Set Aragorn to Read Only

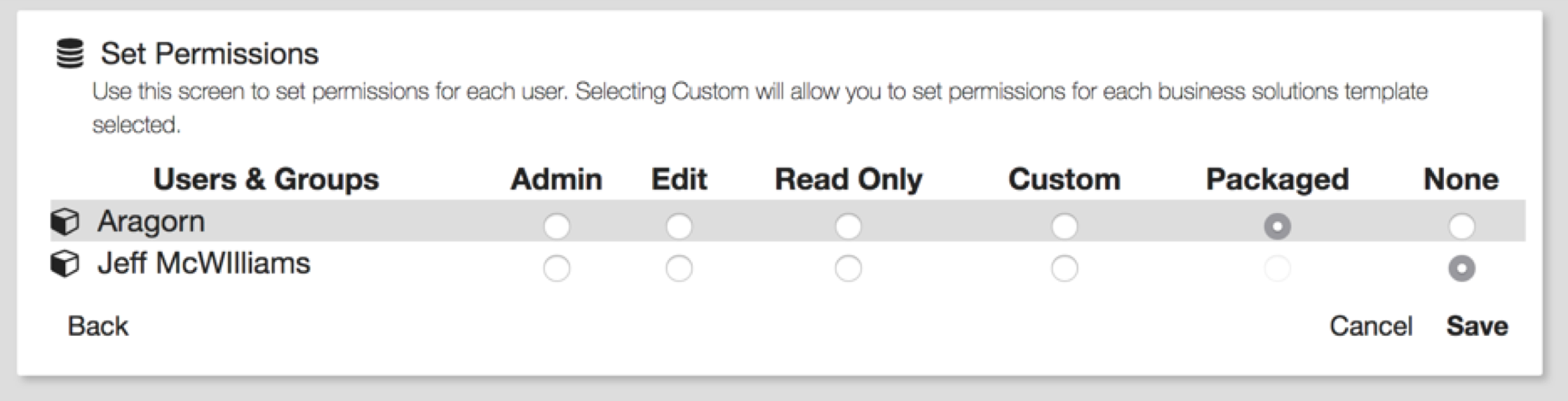click(848, 226)
